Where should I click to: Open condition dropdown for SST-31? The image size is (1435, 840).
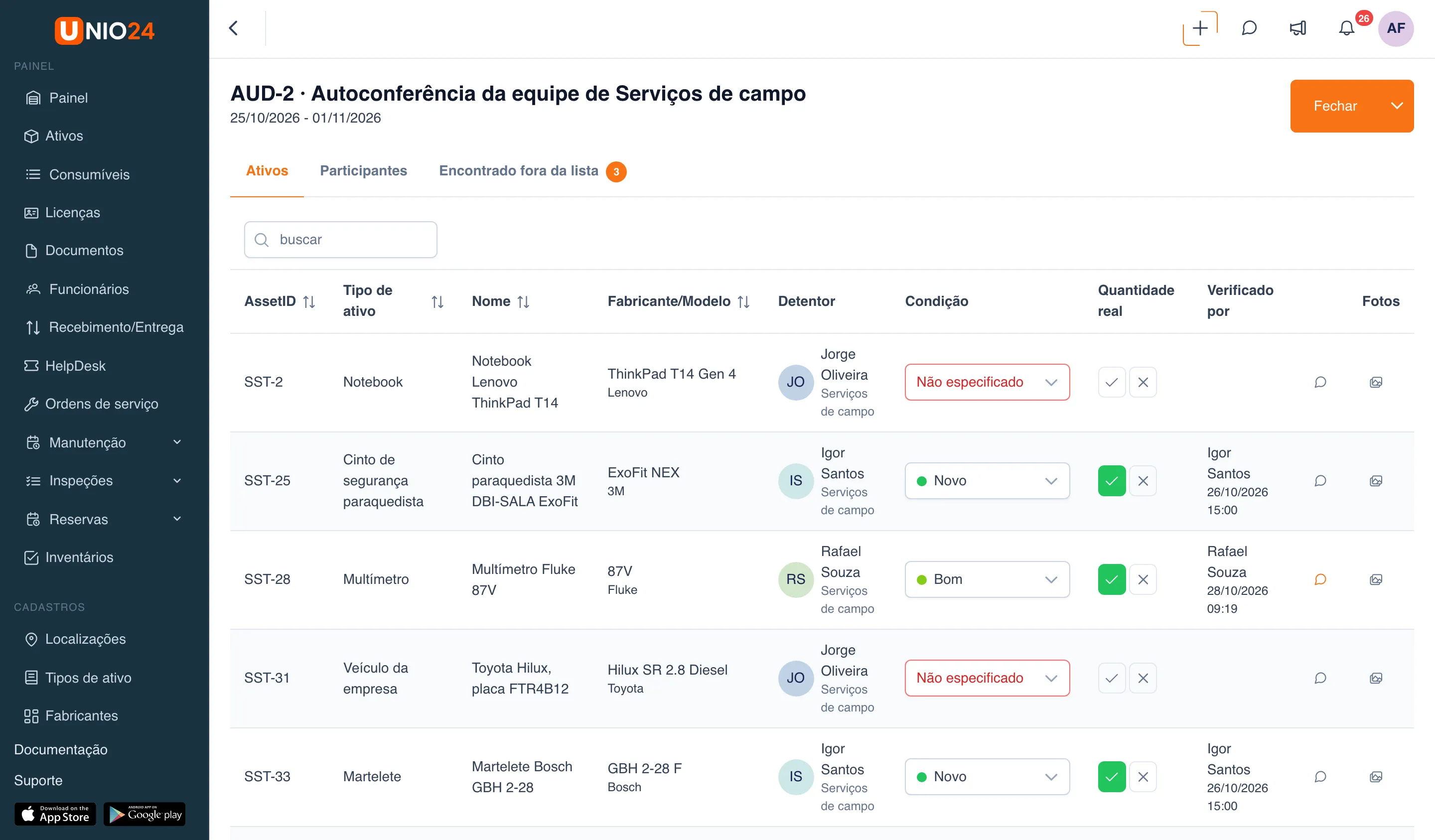[x=987, y=678]
